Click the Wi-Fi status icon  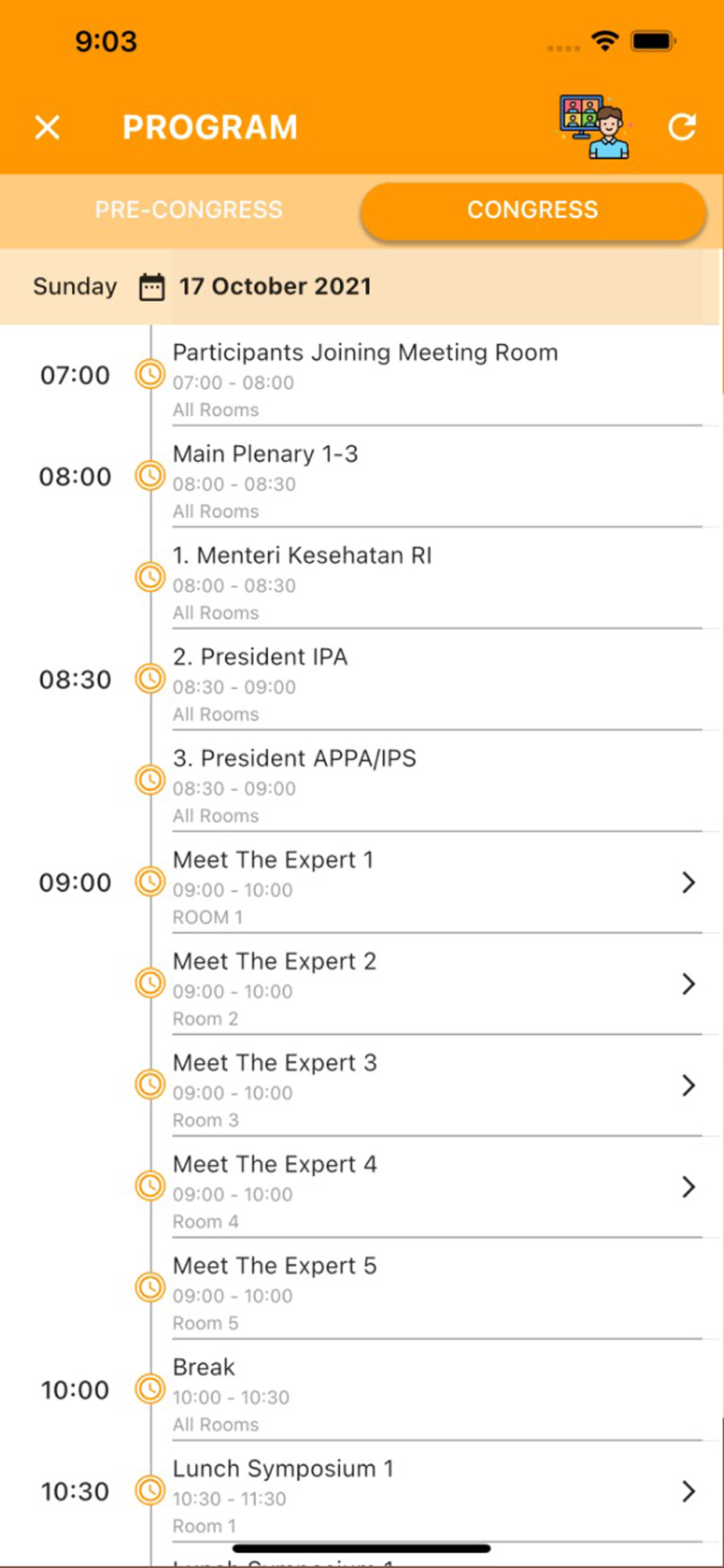point(604,41)
